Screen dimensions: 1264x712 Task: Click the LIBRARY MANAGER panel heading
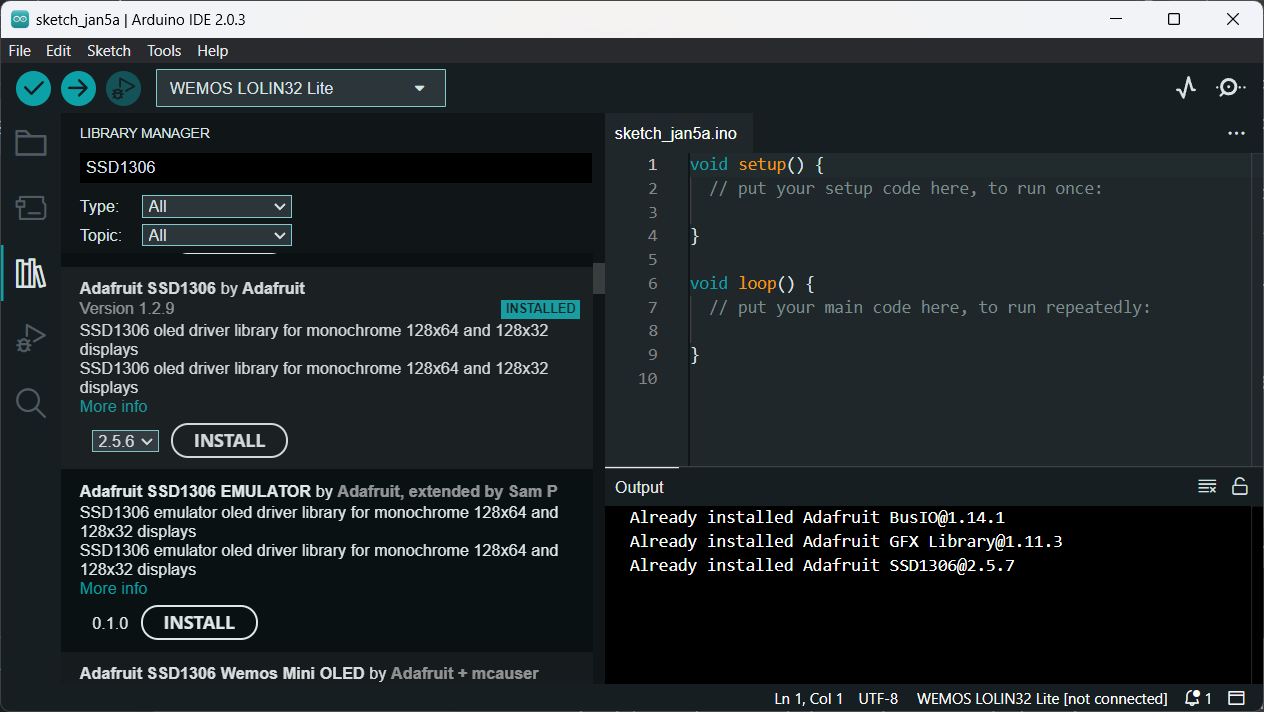tap(145, 133)
